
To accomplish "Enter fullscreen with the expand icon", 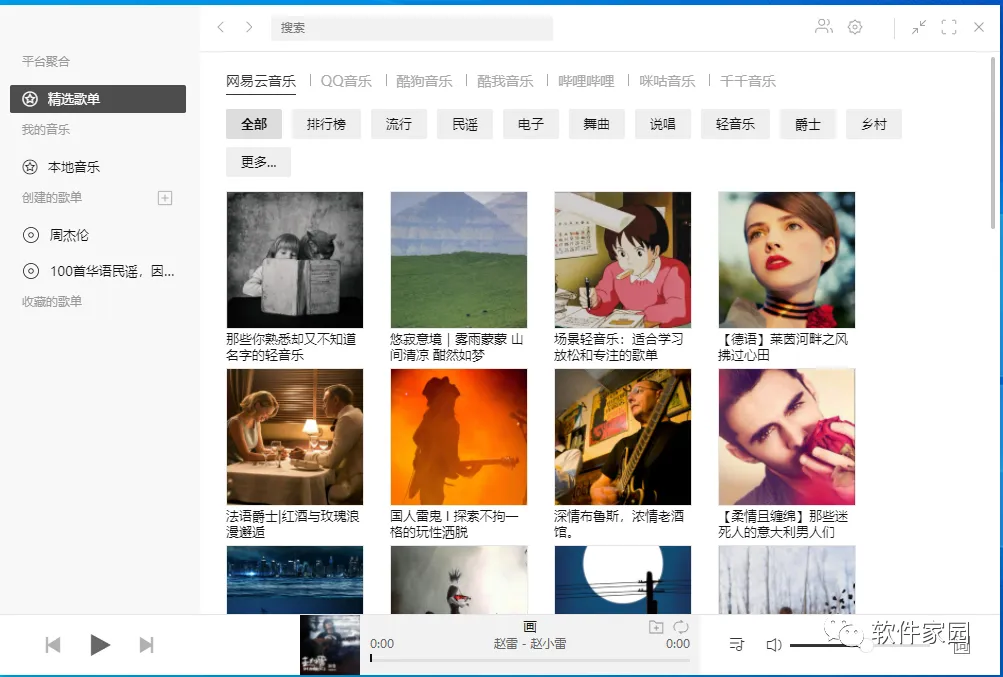I will [949, 27].
